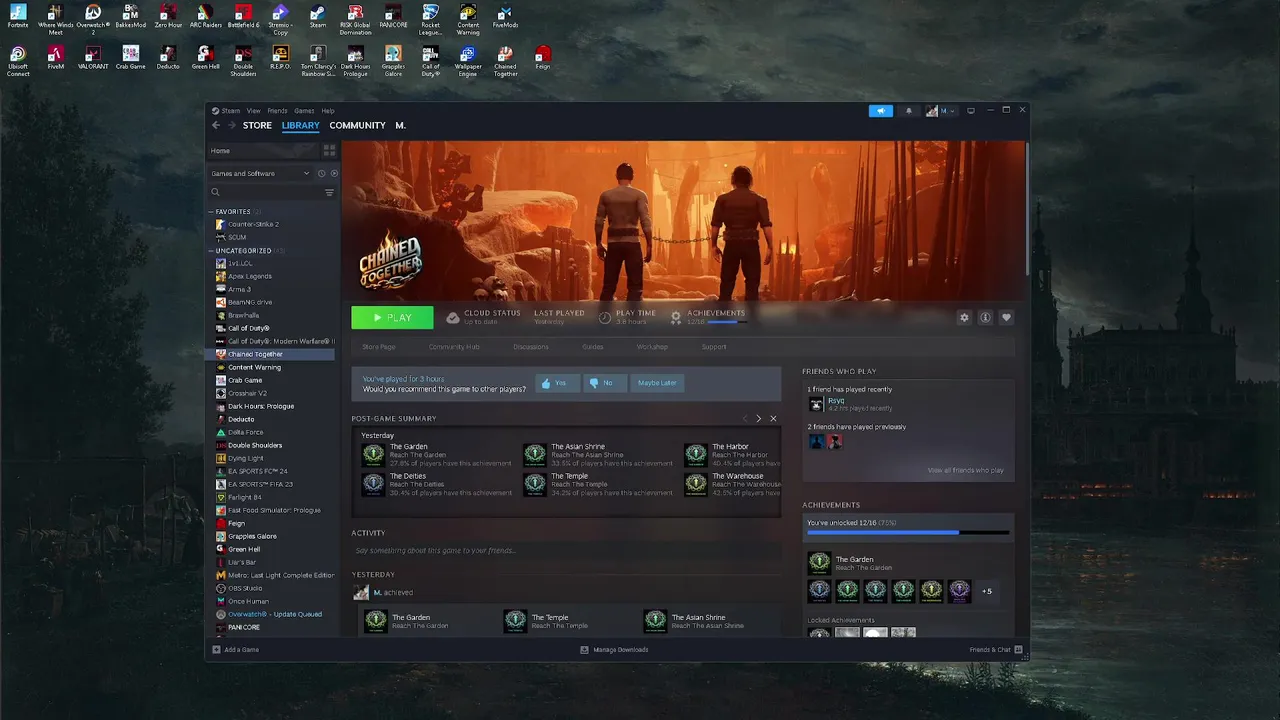This screenshot has height=720, width=1280.
Task: Open the Wallpaper Engine desktop shortcut
Action: (x=467, y=61)
